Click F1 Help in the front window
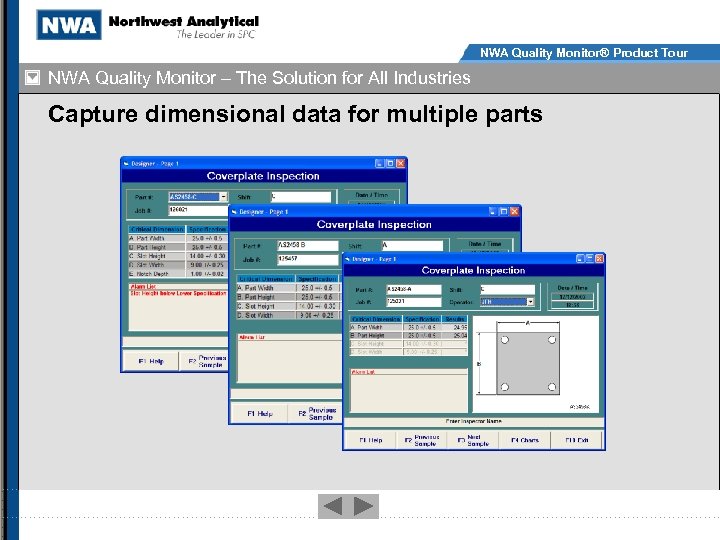This screenshot has width=720, height=540. click(371, 440)
